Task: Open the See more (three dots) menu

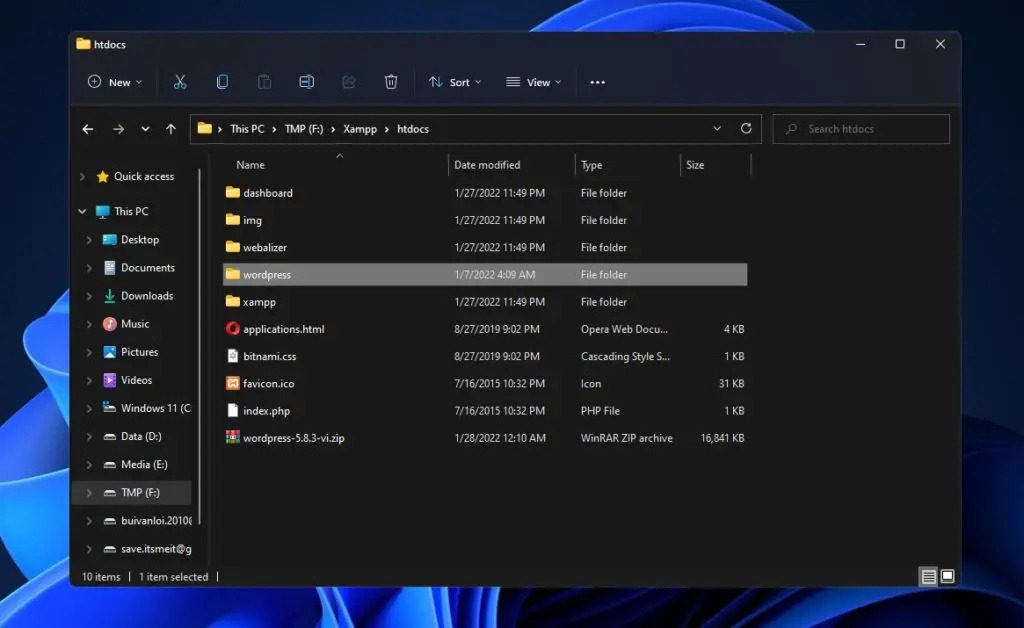Action: 597,82
